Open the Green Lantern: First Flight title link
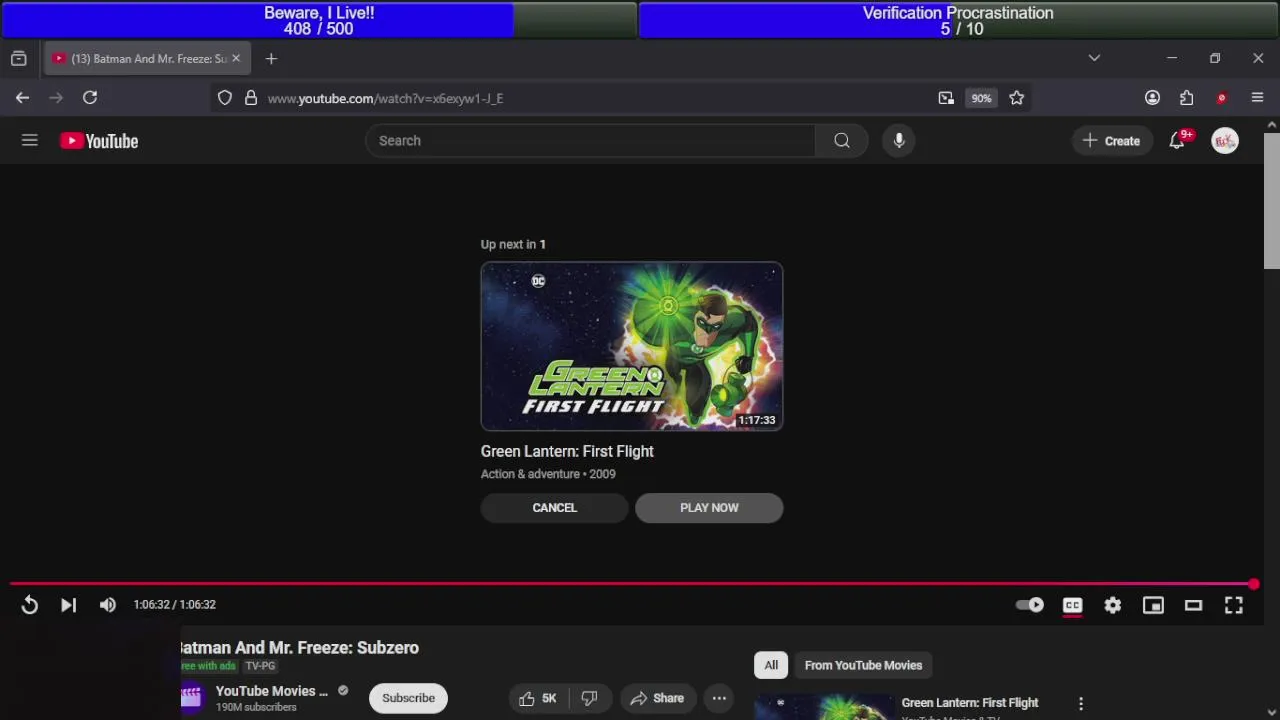The image size is (1280, 720). coord(567,452)
